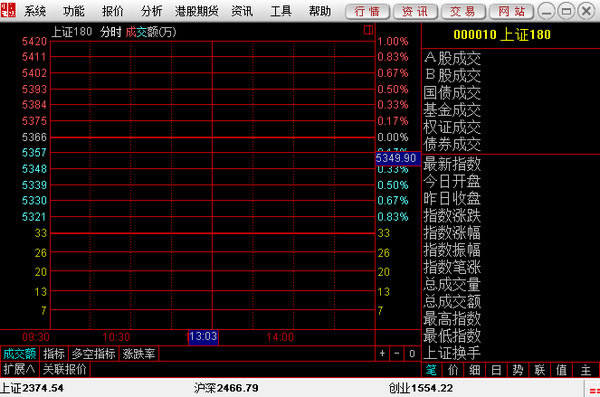This screenshot has height=397, width=600.
Task: Switch to the 日 tab
Action: point(496,370)
